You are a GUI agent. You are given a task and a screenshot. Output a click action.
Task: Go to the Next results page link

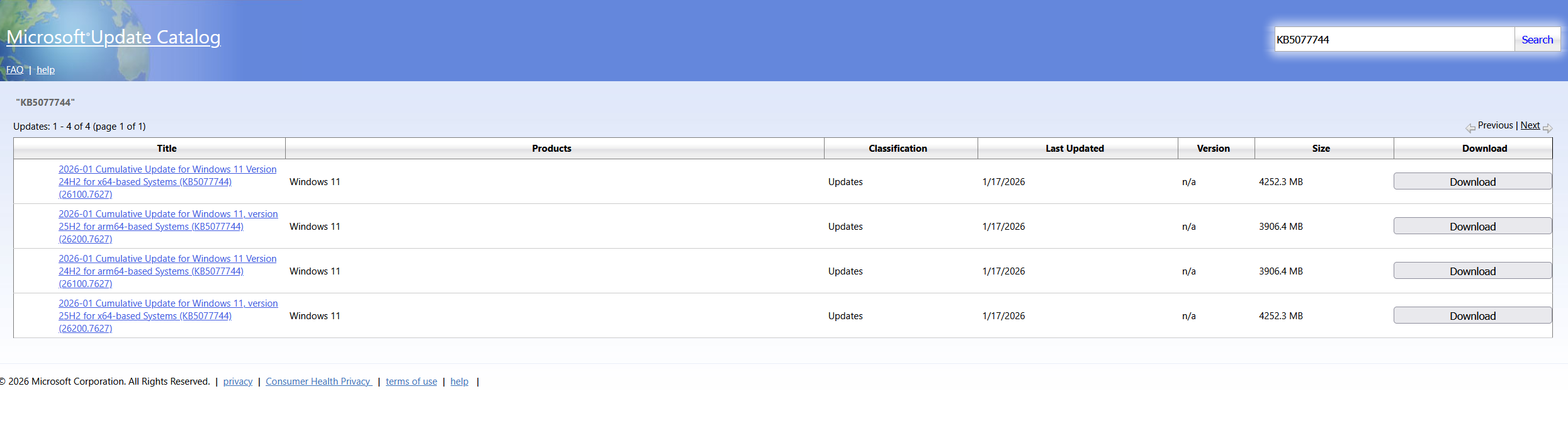pos(1530,125)
